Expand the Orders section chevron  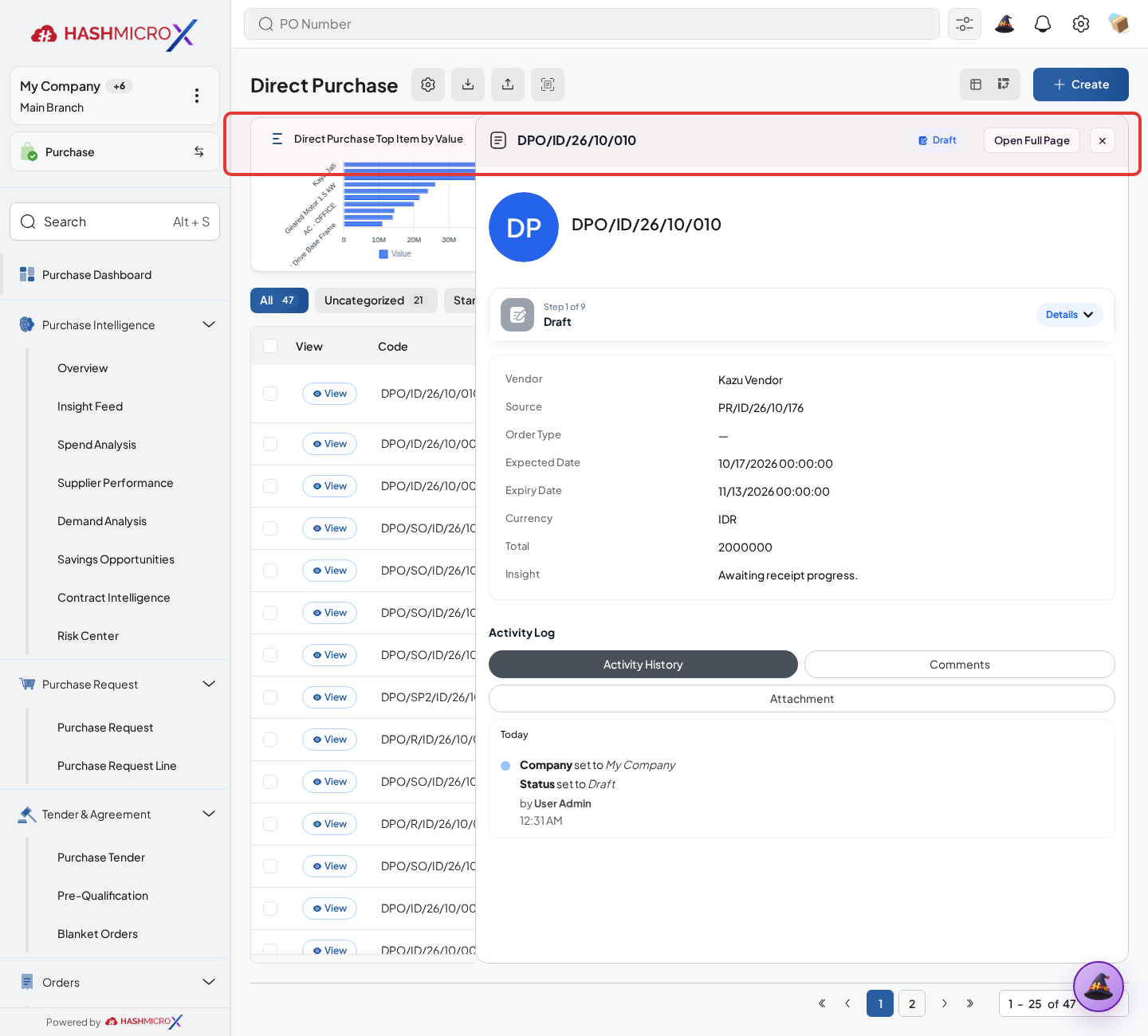pyautogui.click(x=209, y=982)
